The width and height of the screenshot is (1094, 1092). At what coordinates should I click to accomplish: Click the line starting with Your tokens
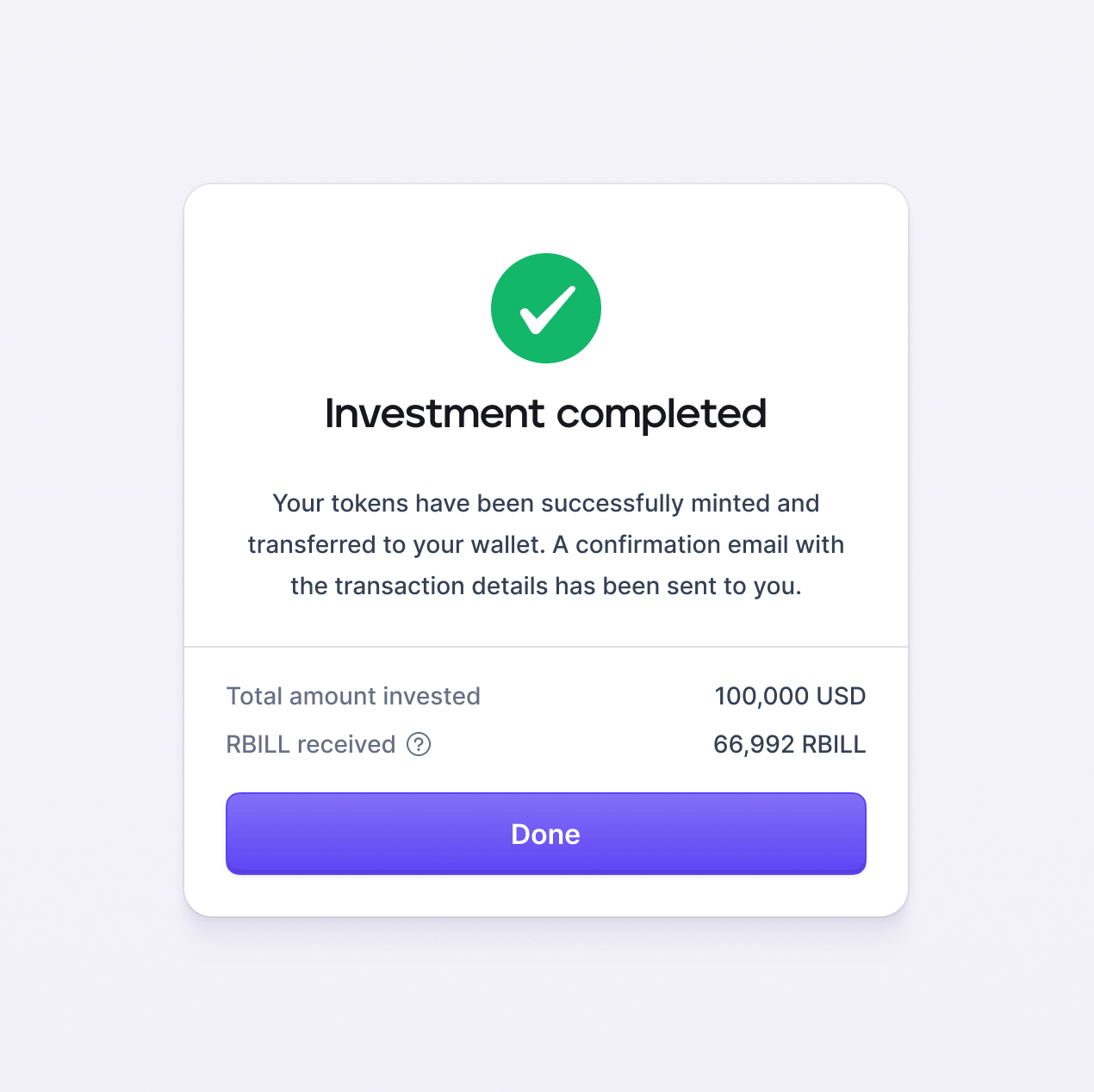[x=545, y=503]
